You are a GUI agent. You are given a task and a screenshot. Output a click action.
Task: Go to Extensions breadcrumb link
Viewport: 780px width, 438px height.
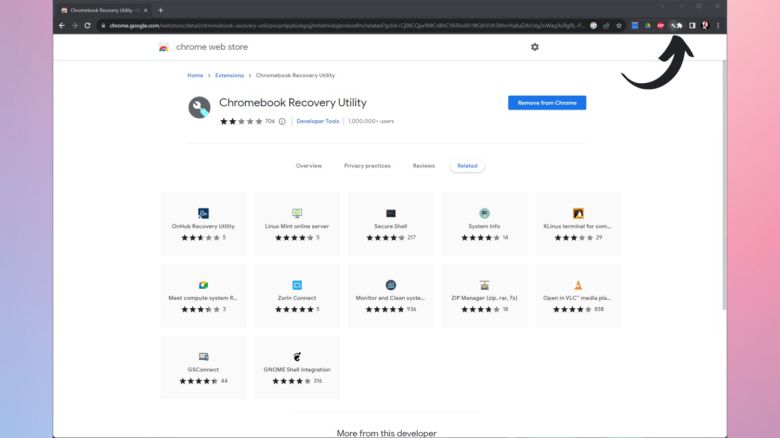pyautogui.click(x=229, y=75)
